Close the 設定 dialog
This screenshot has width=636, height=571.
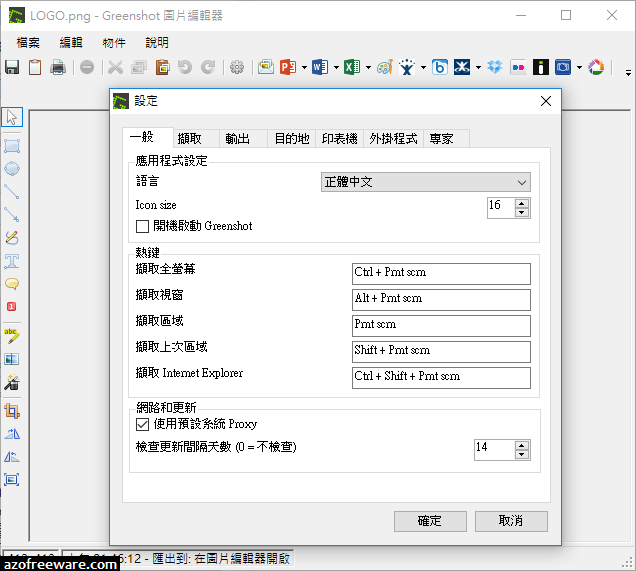click(x=546, y=101)
